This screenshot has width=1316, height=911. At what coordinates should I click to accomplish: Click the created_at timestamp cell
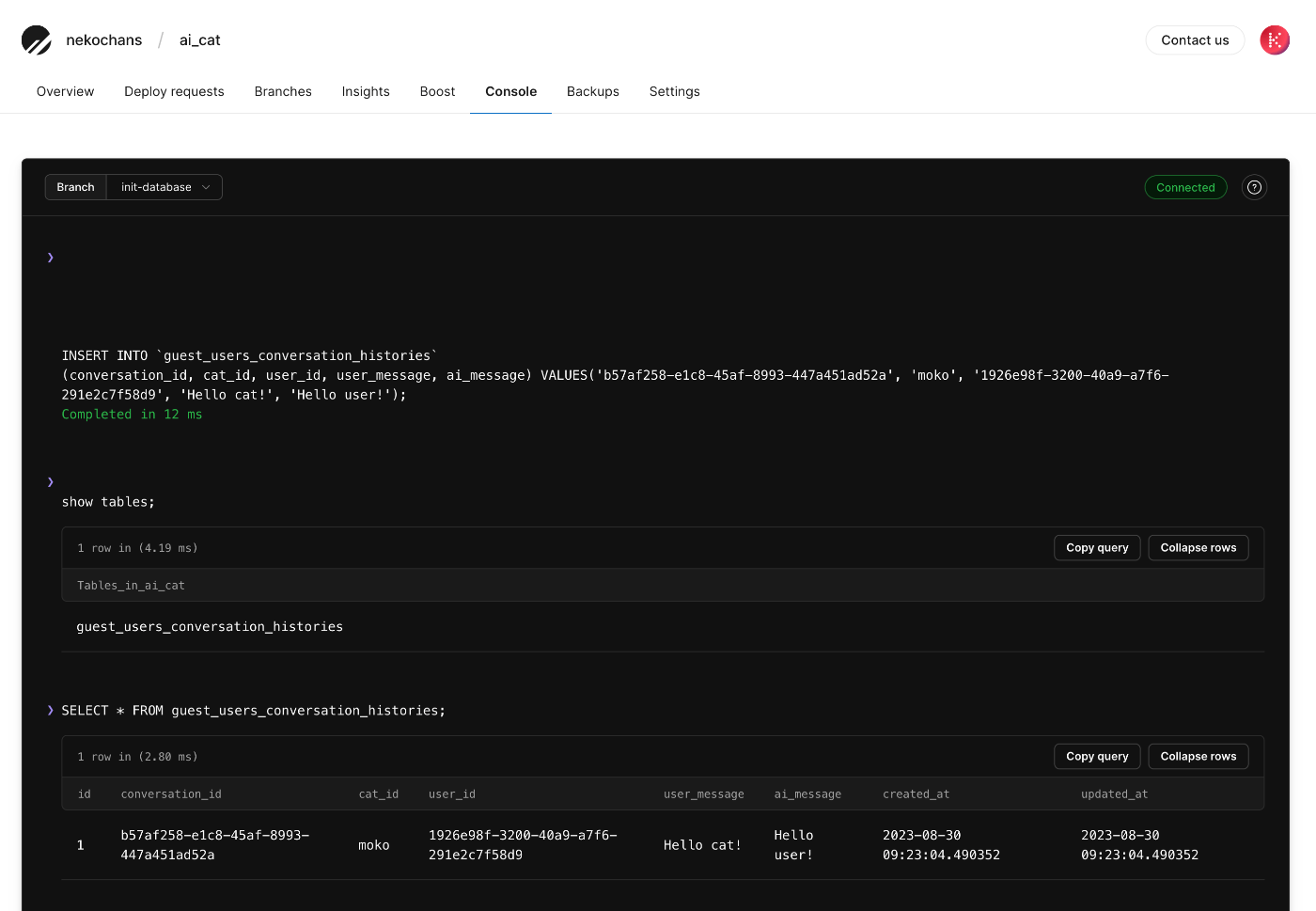(941, 845)
